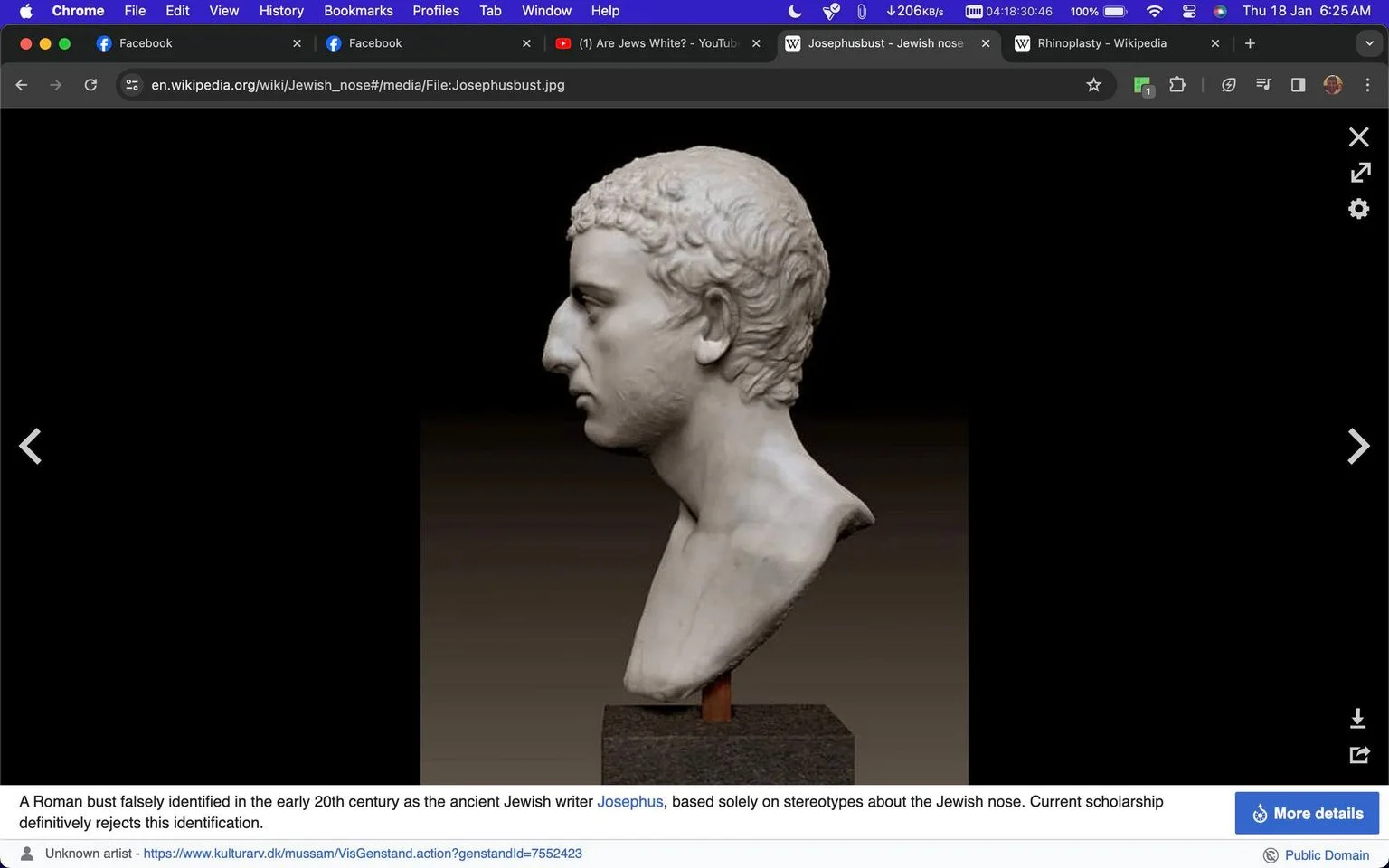
Task: Close the Wikipedia media viewer
Action: click(1358, 137)
